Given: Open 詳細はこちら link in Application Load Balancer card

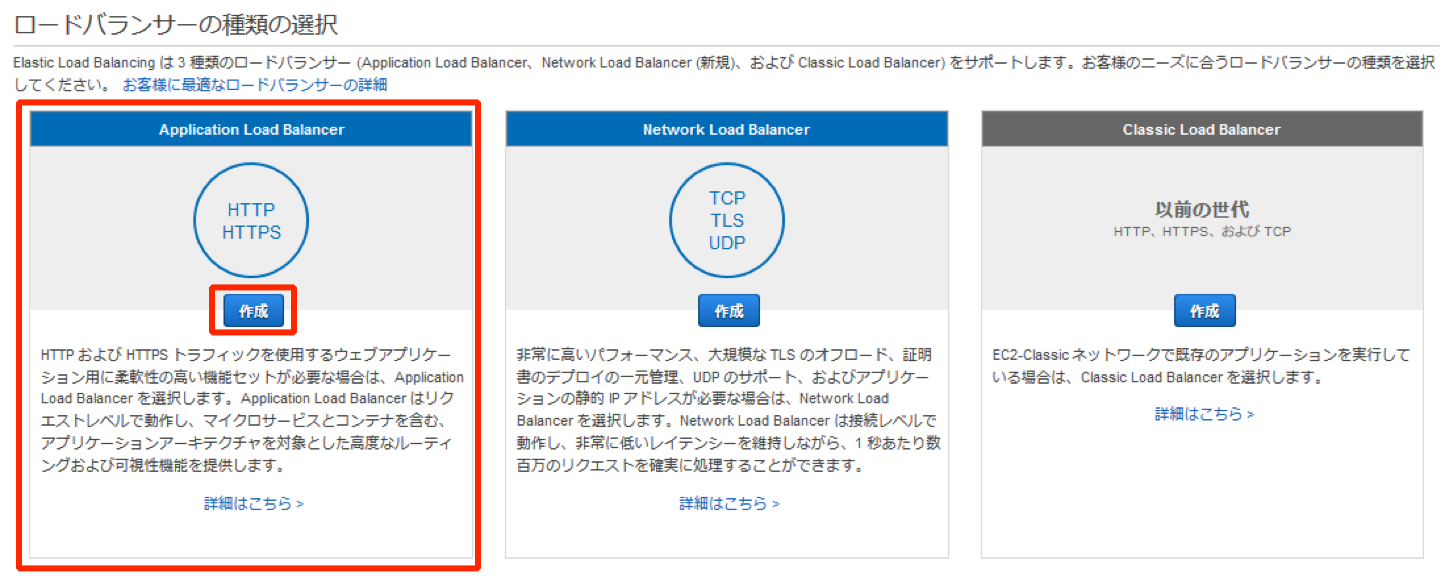Looking at the screenshot, I should 253,503.
